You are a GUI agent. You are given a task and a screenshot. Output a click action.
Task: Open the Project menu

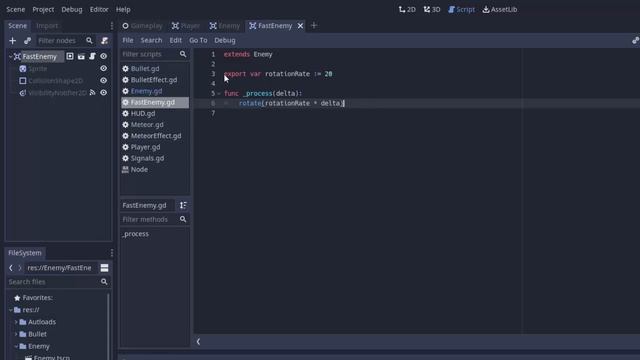click(x=43, y=9)
